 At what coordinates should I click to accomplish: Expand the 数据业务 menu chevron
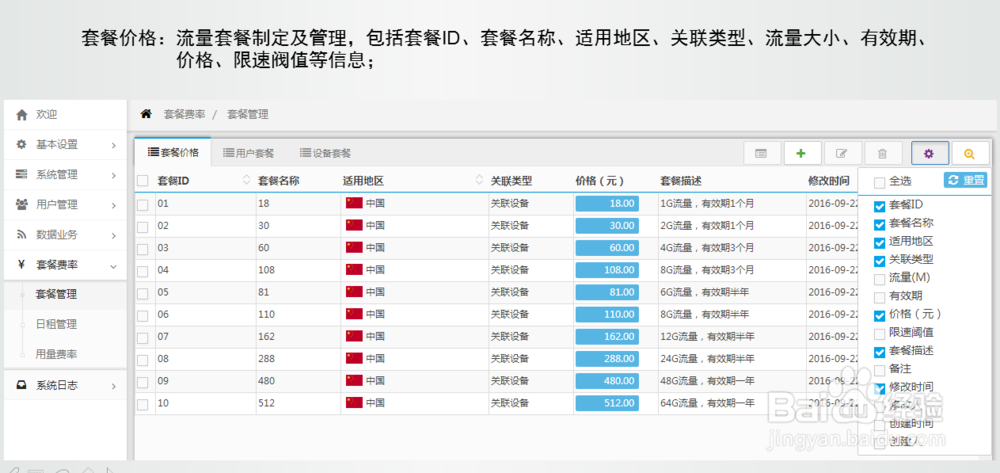click(114, 235)
